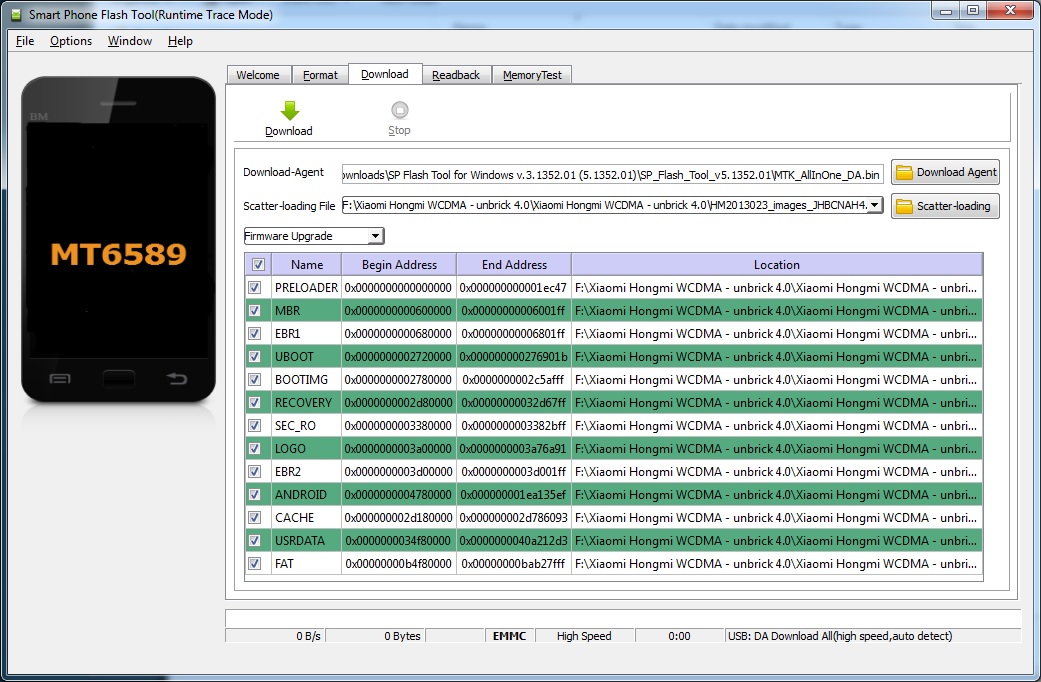The height and width of the screenshot is (682, 1041).
Task: Toggle the select-all checkbox in table header
Action: coord(258,265)
